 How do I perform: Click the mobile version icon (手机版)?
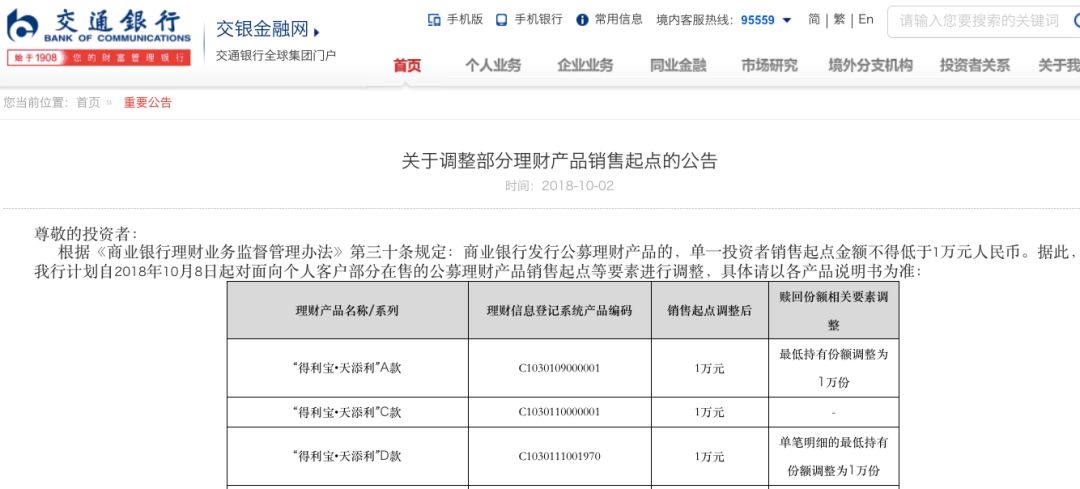coord(434,20)
